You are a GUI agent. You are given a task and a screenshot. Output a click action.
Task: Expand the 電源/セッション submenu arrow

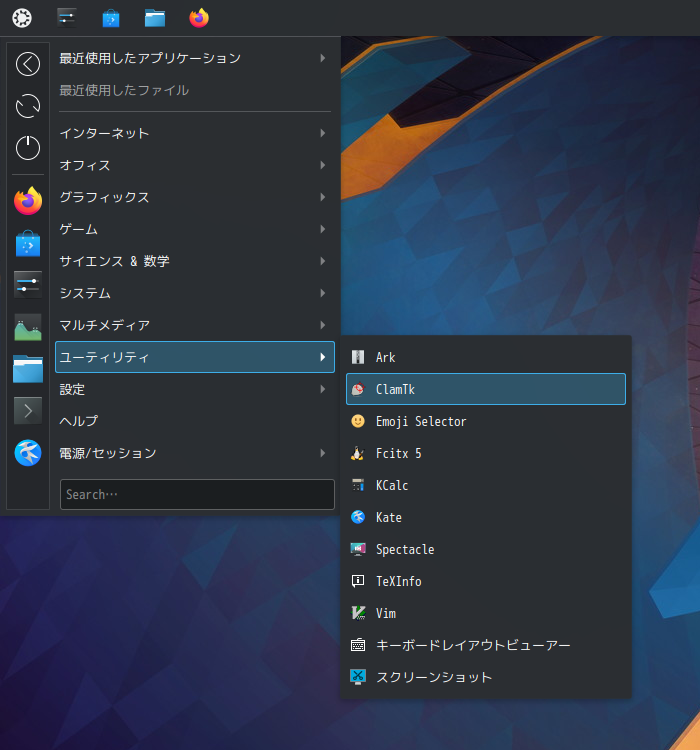click(323, 453)
